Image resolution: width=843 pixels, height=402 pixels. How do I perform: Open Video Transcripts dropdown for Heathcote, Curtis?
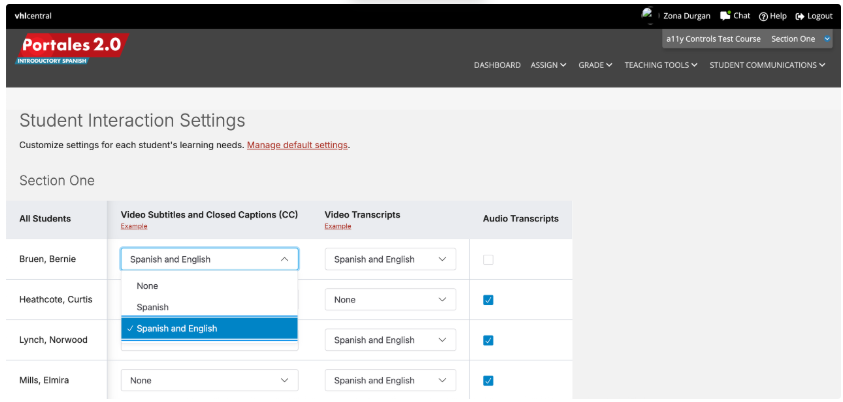click(x=390, y=299)
